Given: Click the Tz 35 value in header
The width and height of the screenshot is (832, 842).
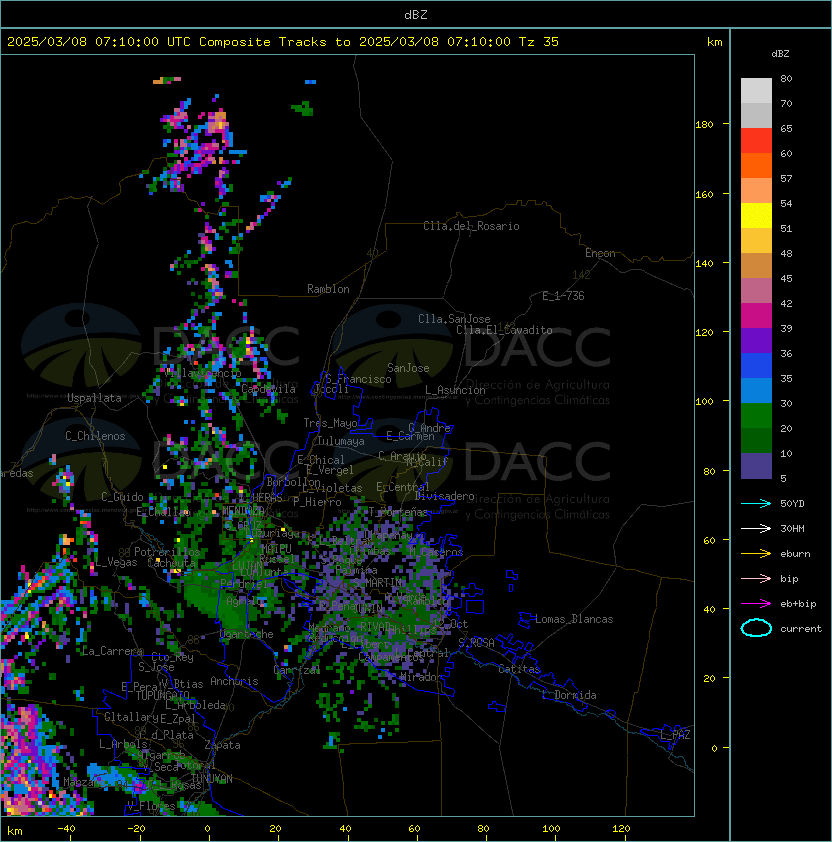Looking at the screenshot, I should point(539,42).
